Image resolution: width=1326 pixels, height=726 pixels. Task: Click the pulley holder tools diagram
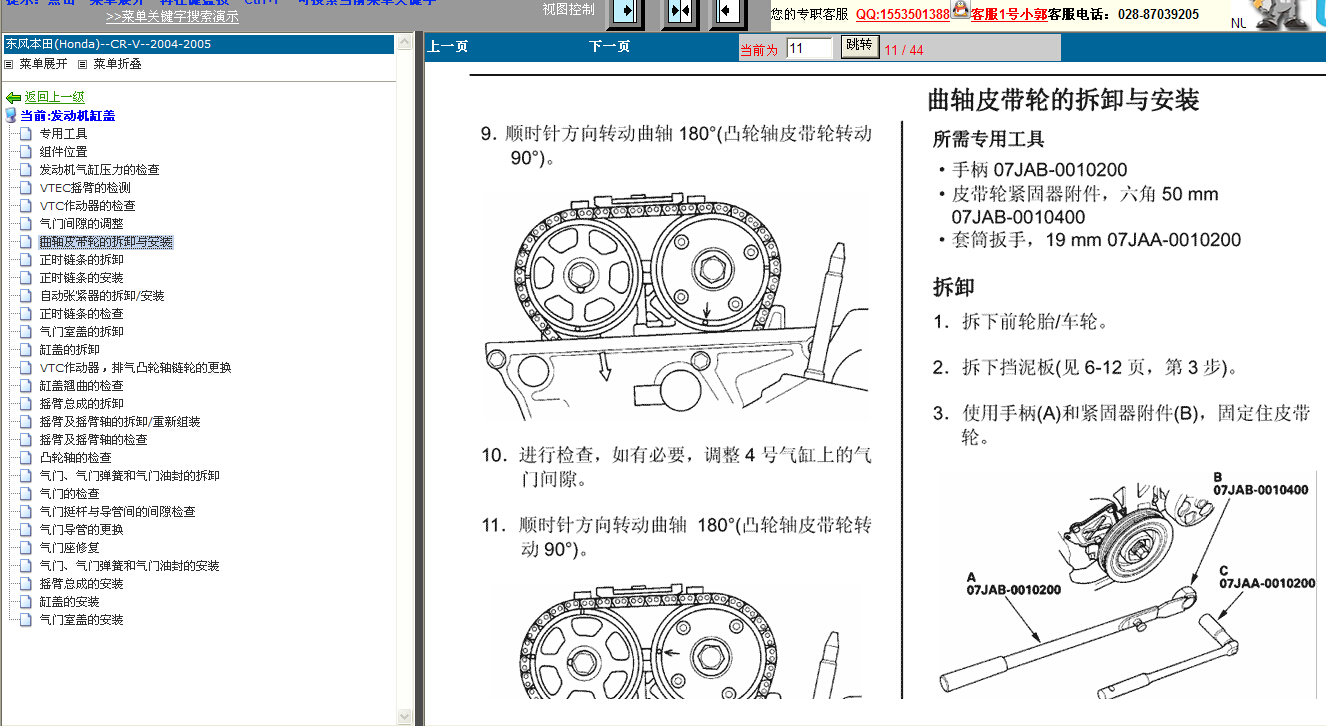(1128, 584)
